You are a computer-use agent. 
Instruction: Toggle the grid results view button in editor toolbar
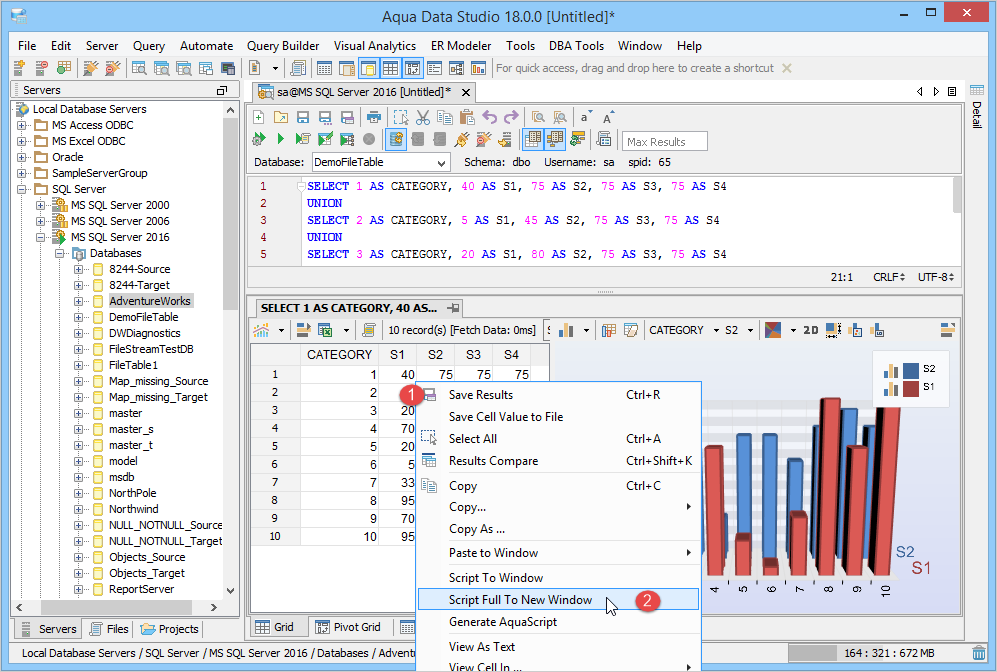tap(533, 140)
